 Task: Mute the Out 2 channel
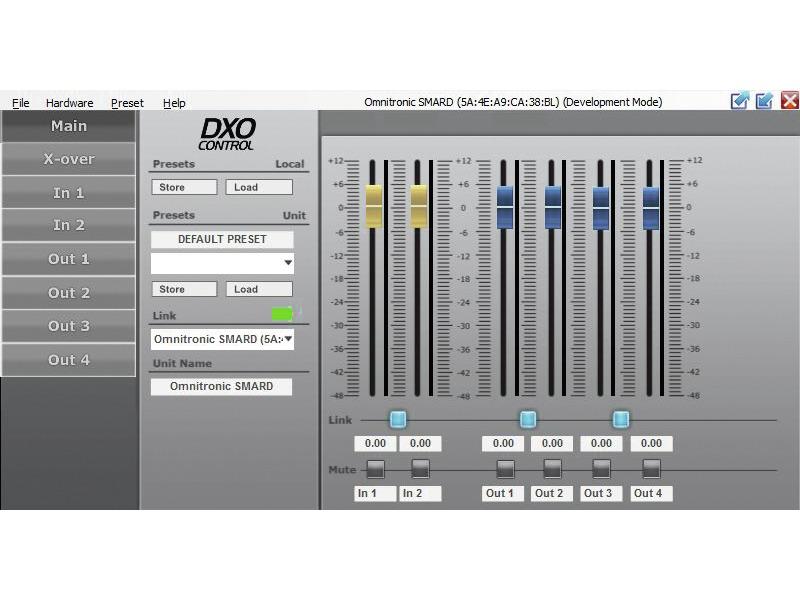tap(552, 468)
